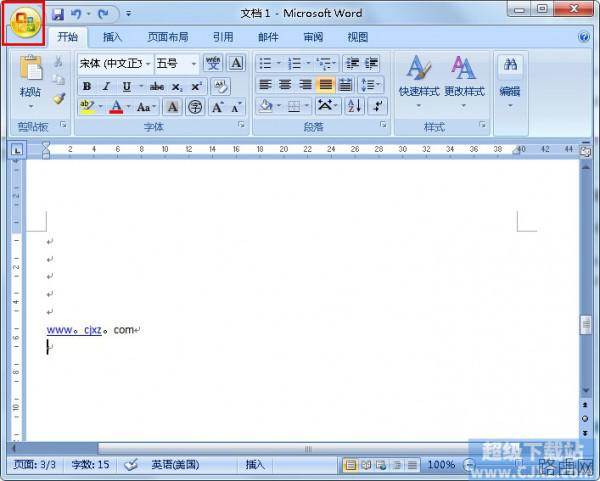Shrink the font size
The image size is (600, 481).
tap(236, 108)
